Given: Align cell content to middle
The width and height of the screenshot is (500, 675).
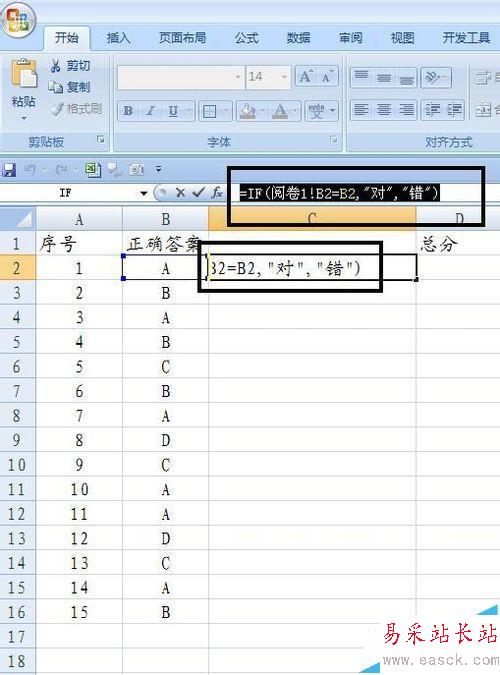Looking at the screenshot, I should click(384, 77).
